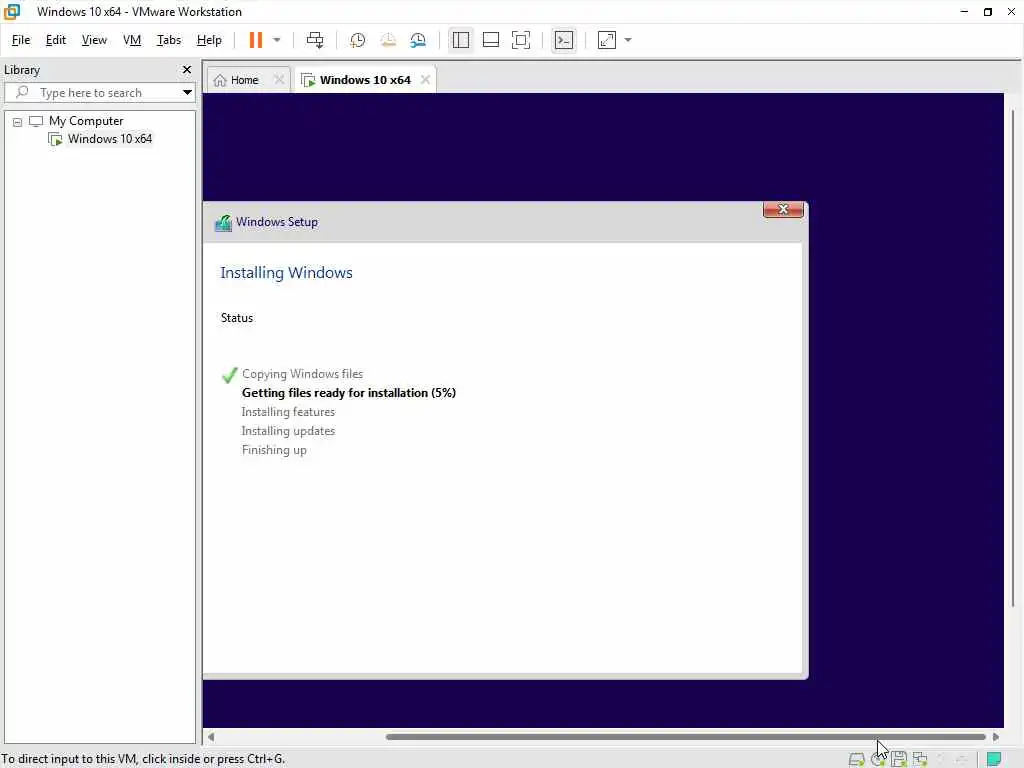Screen dimensions: 1024x768
Task: Select Windows 10 x64 in library tree
Action: coord(110,138)
